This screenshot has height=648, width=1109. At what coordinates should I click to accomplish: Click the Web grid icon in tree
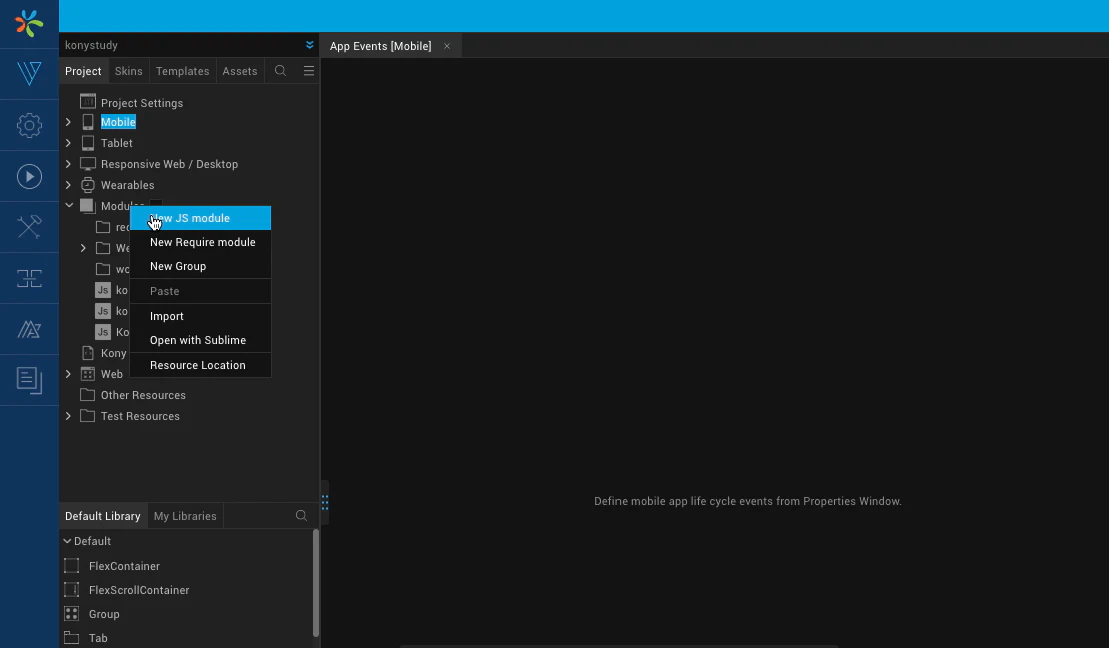tap(88, 374)
